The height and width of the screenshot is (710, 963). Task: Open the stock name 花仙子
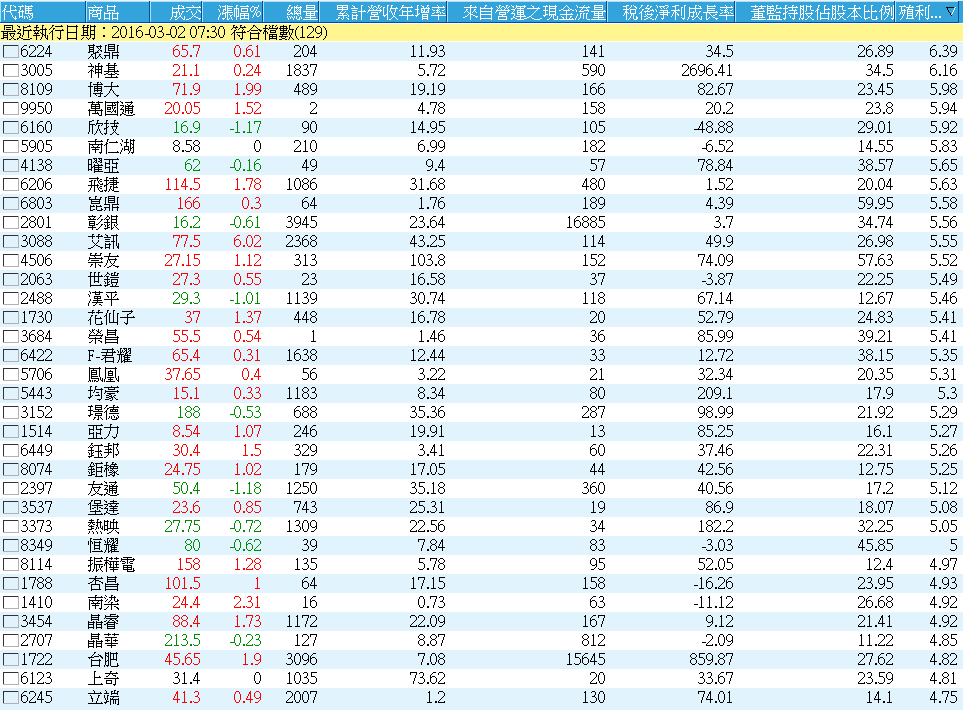coord(111,318)
